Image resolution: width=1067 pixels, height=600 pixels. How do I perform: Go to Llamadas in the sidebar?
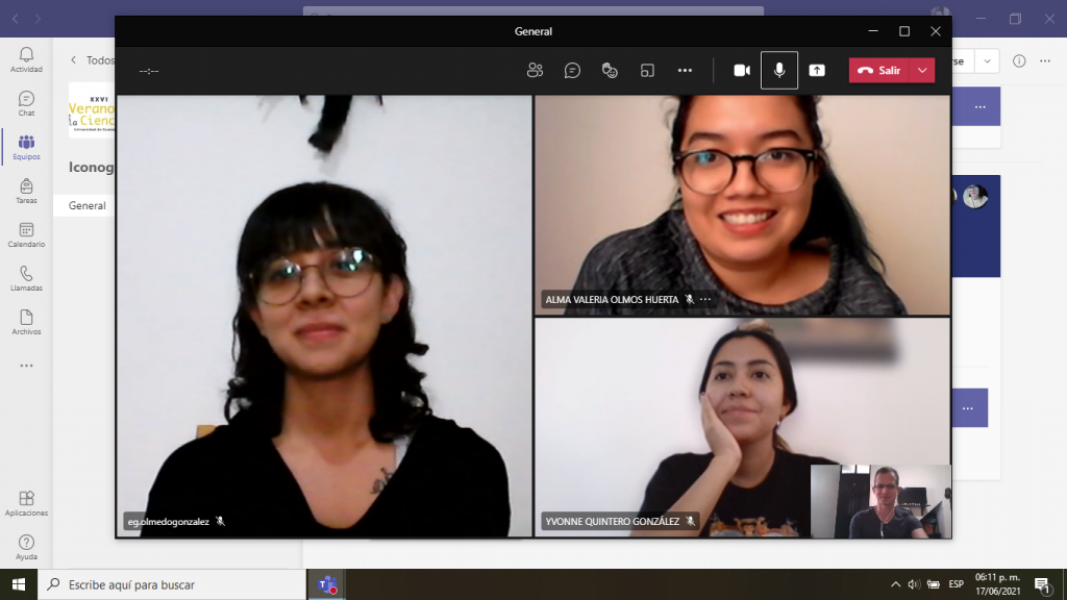click(26, 279)
